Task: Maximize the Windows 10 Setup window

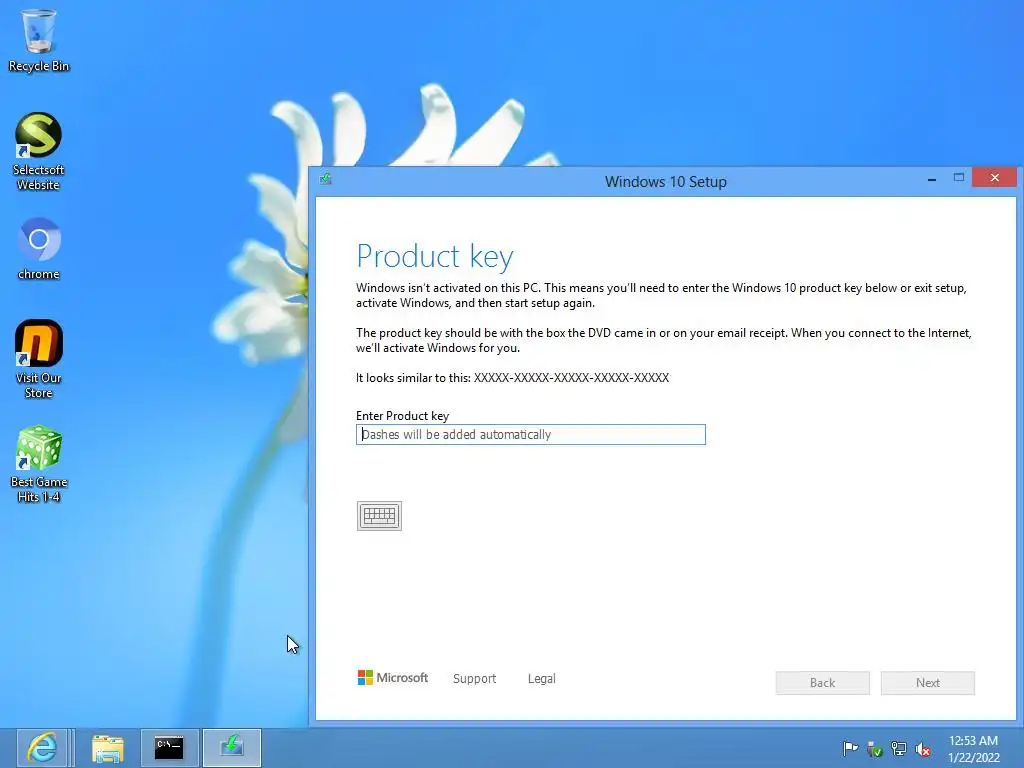Action: tap(959, 178)
